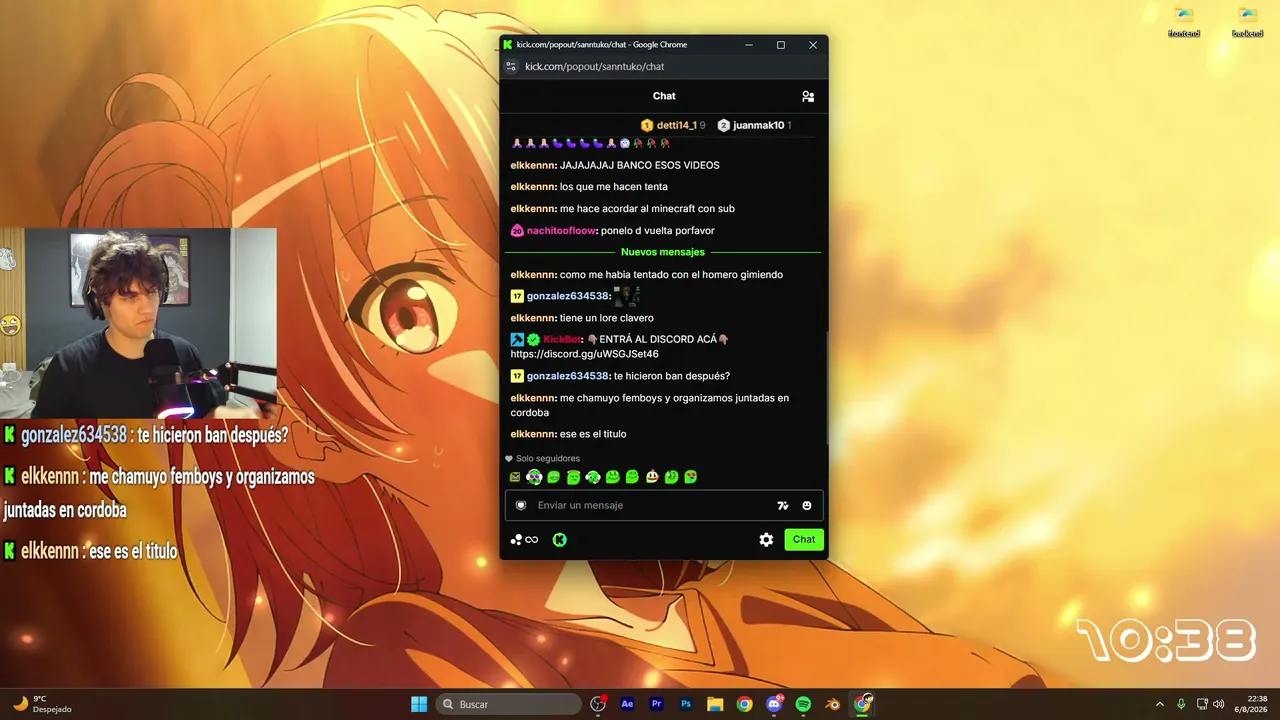Click the microphone tray icon
Screen dimensions: 1280x720
click(x=1181, y=704)
